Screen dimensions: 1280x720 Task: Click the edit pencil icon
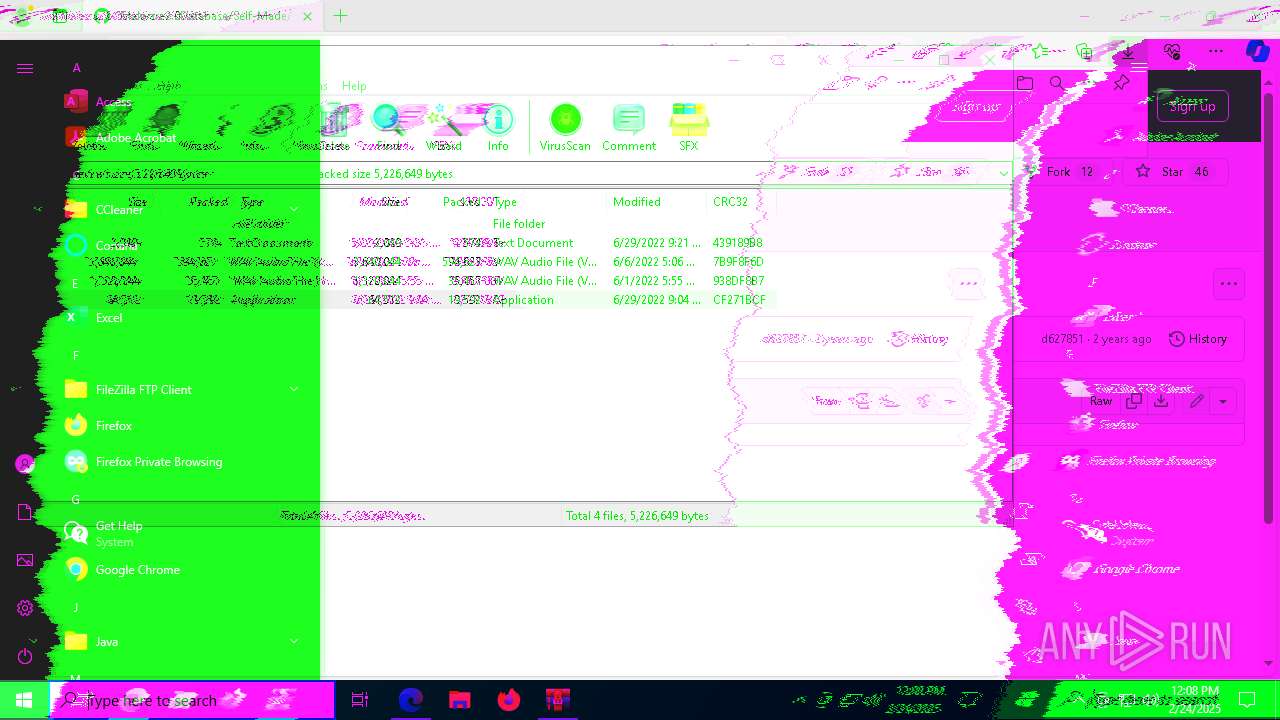1196,401
